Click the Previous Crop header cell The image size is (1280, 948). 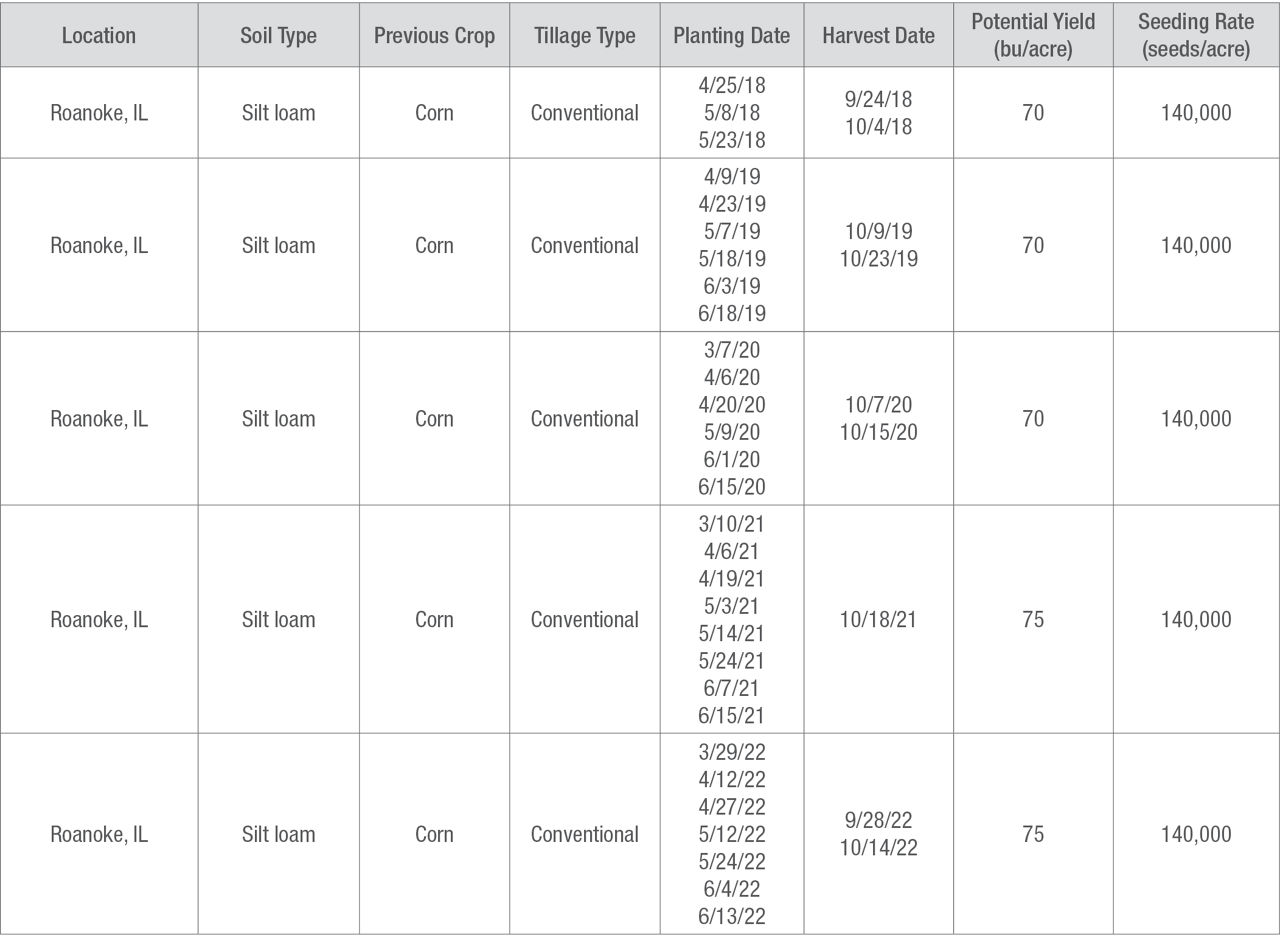[x=434, y=35]
